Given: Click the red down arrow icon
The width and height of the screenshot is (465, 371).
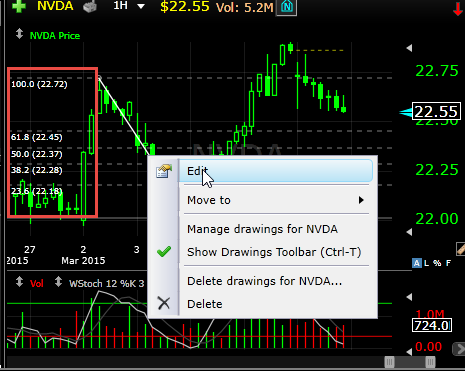Looking at the screenshot, I should point(458,9).
